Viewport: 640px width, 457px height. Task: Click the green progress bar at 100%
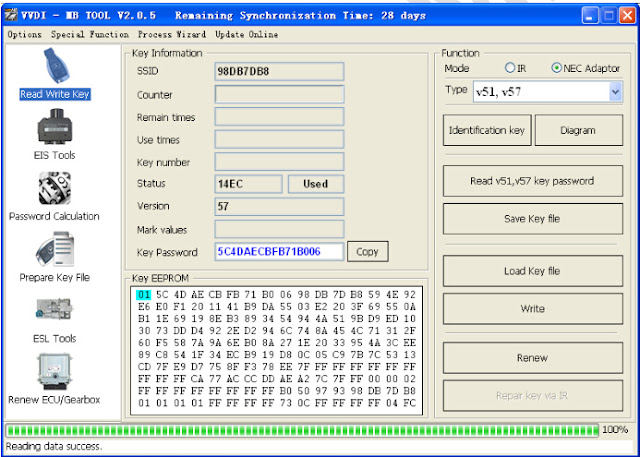(302, 430)
